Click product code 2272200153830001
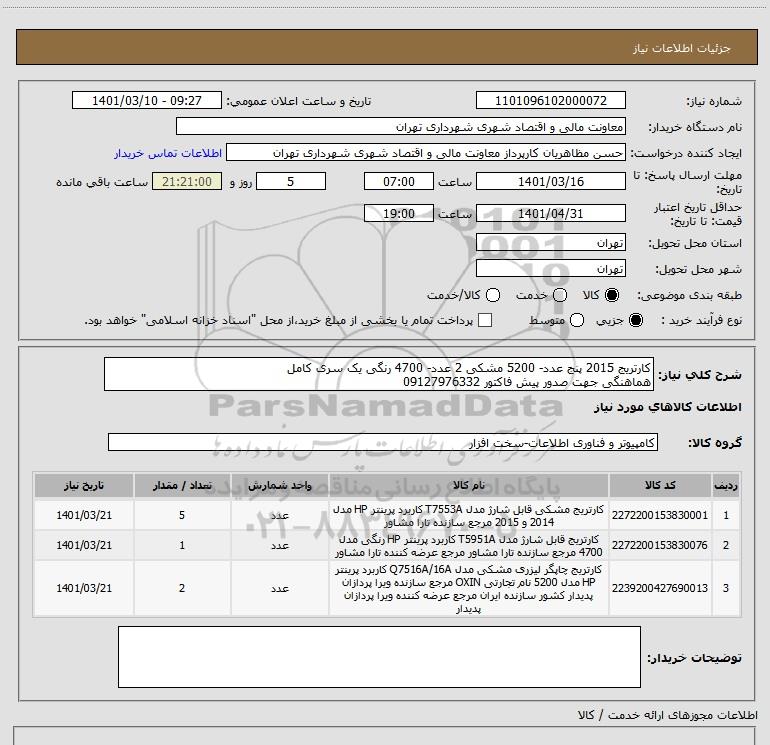The image size is (770, 745). click(x=660, y=515)
